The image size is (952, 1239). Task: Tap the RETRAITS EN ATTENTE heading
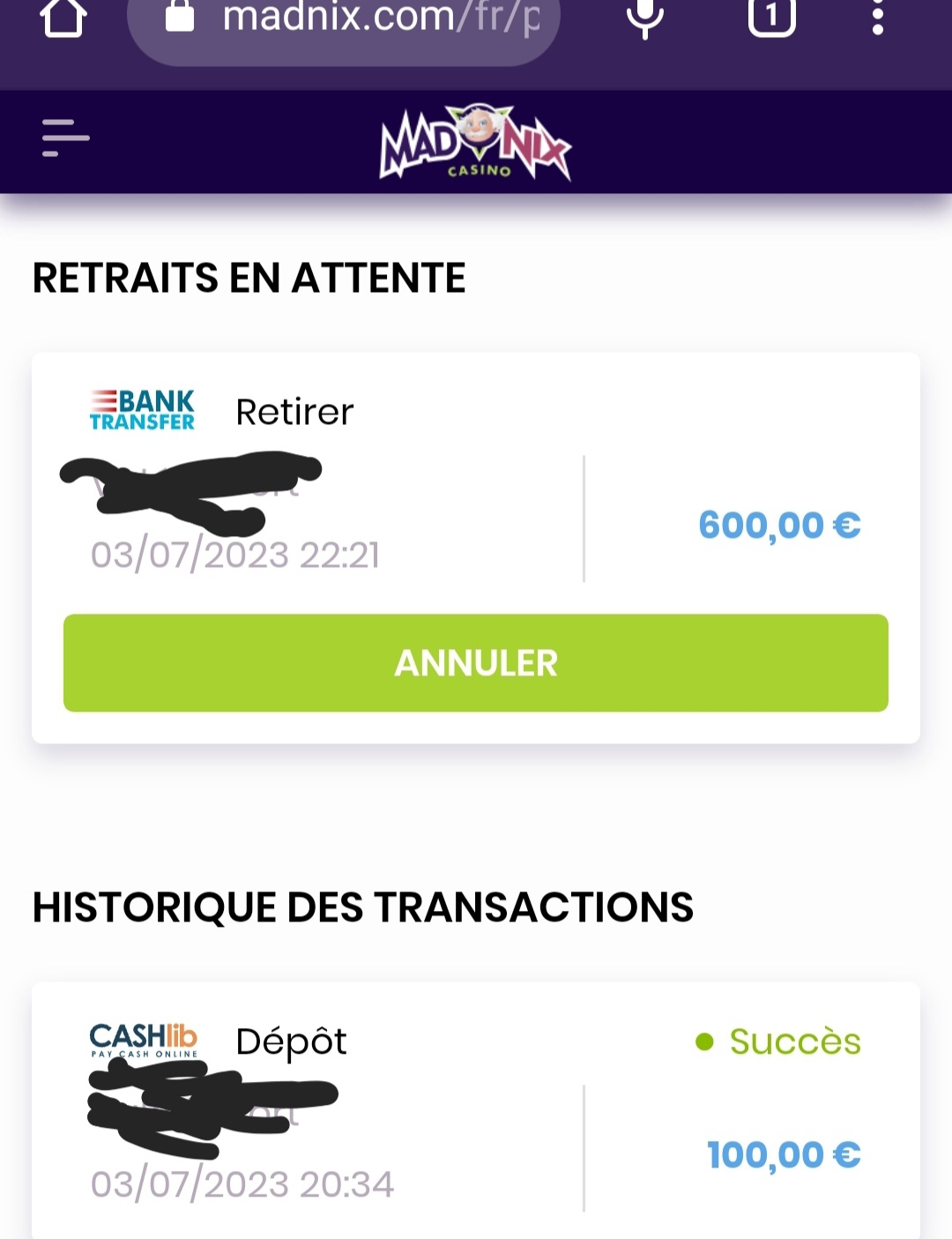249,279
